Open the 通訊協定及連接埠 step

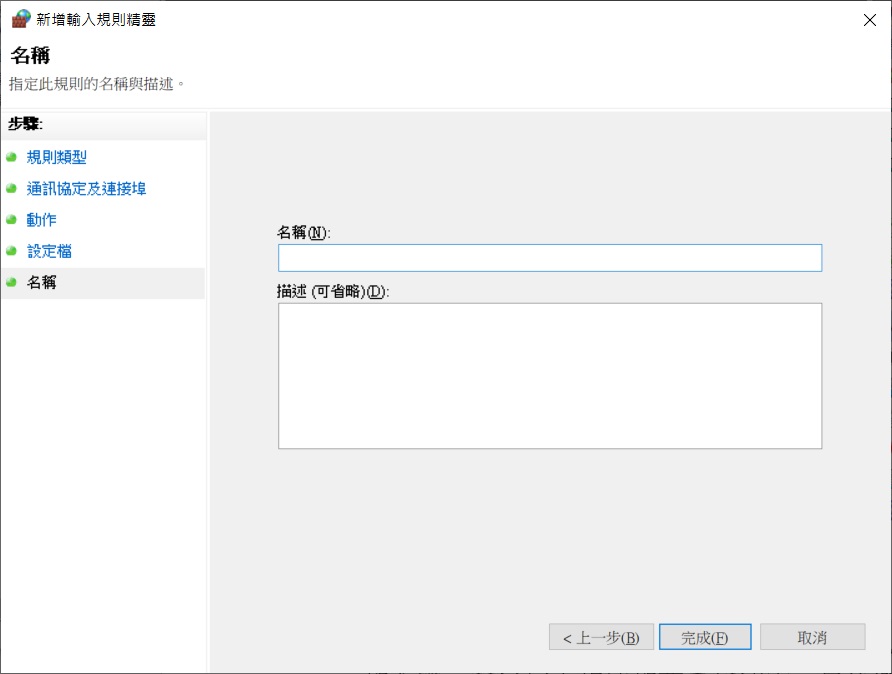coord(86,188)
